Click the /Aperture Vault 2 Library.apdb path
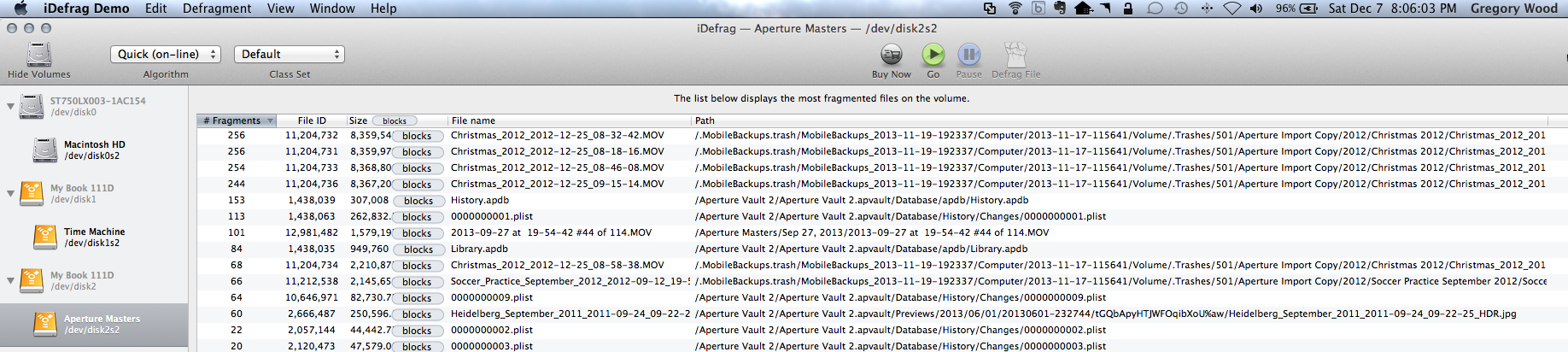The height and width of the screenshot is (352, 1568). click(x=861, y=249)
